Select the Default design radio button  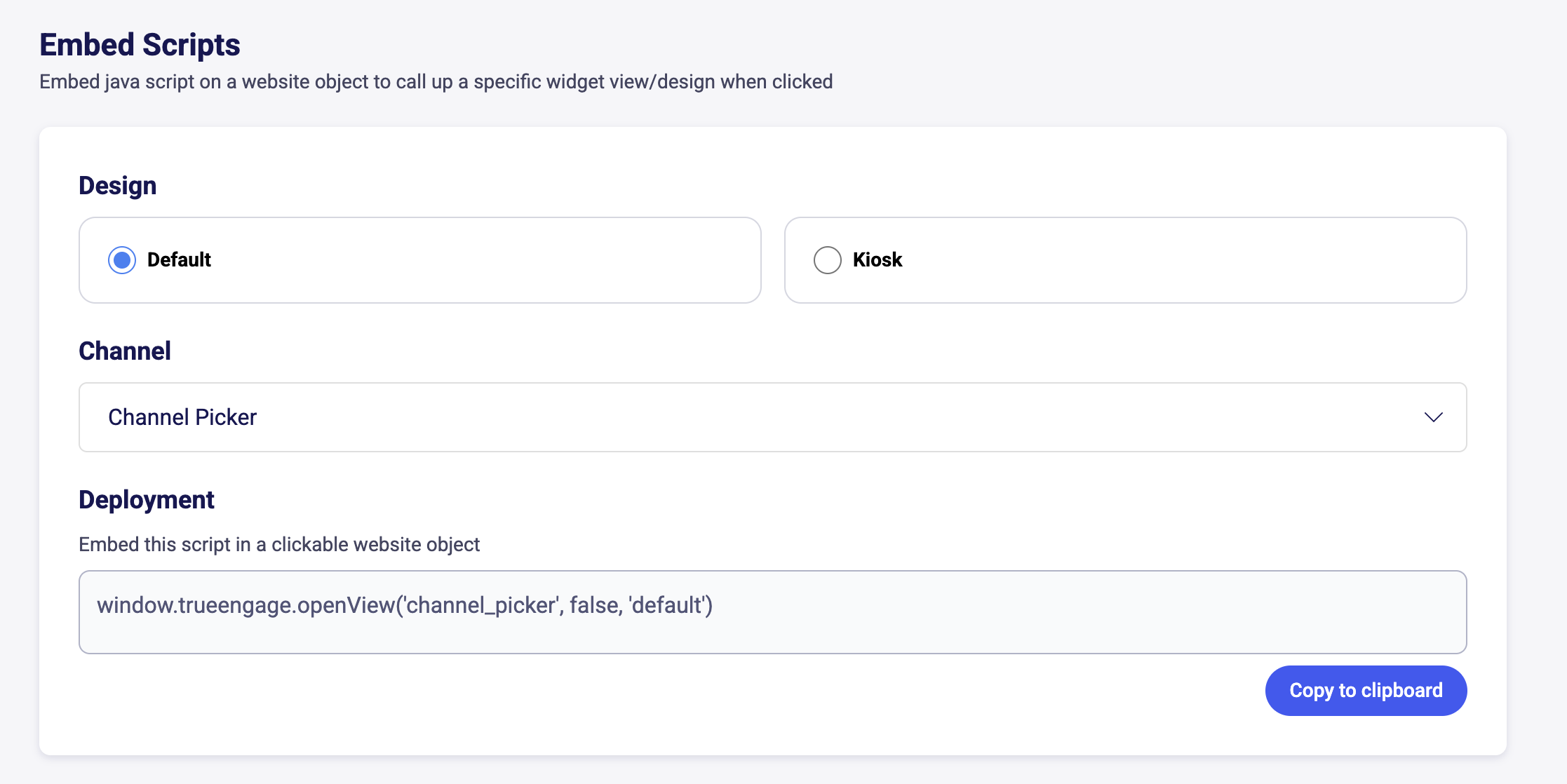(x=122, y=260)
